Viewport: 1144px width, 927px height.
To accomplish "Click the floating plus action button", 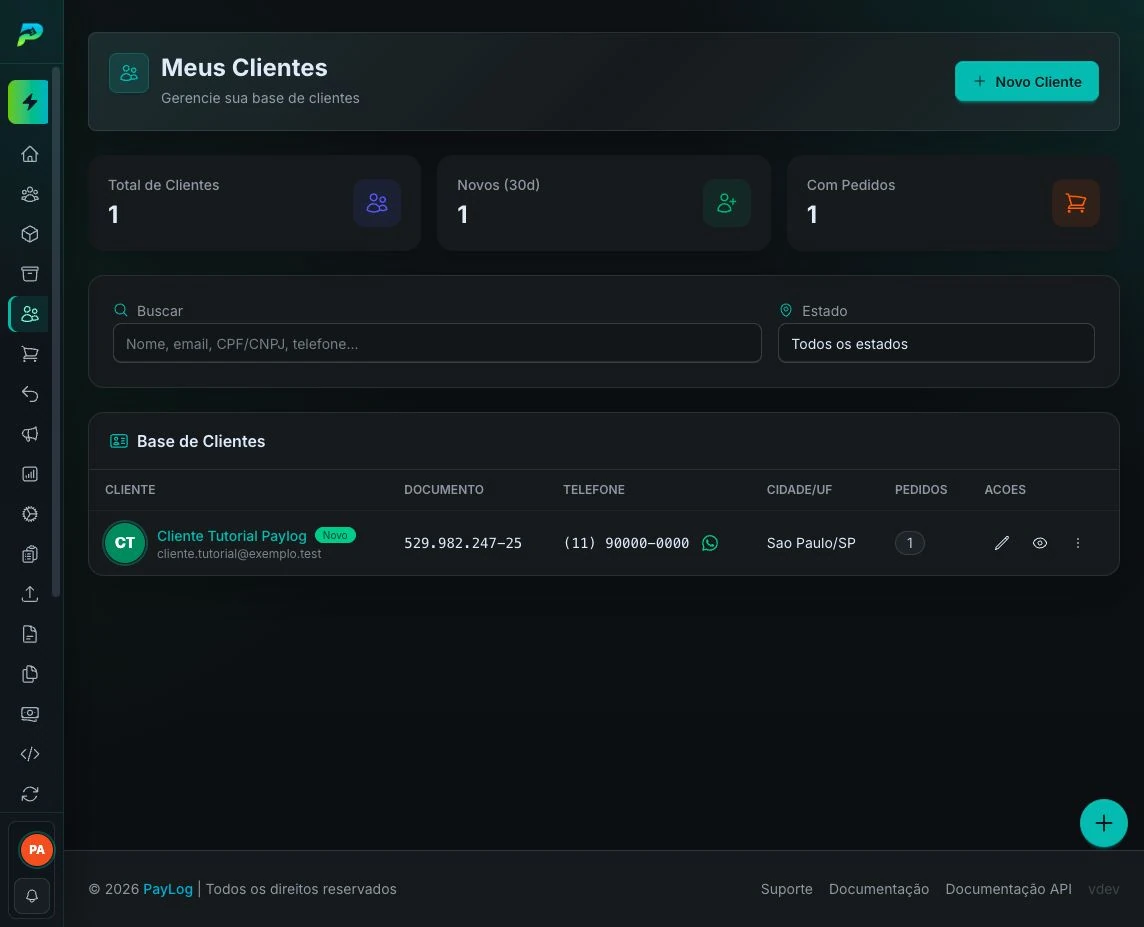I will (x=1104, y=823).
